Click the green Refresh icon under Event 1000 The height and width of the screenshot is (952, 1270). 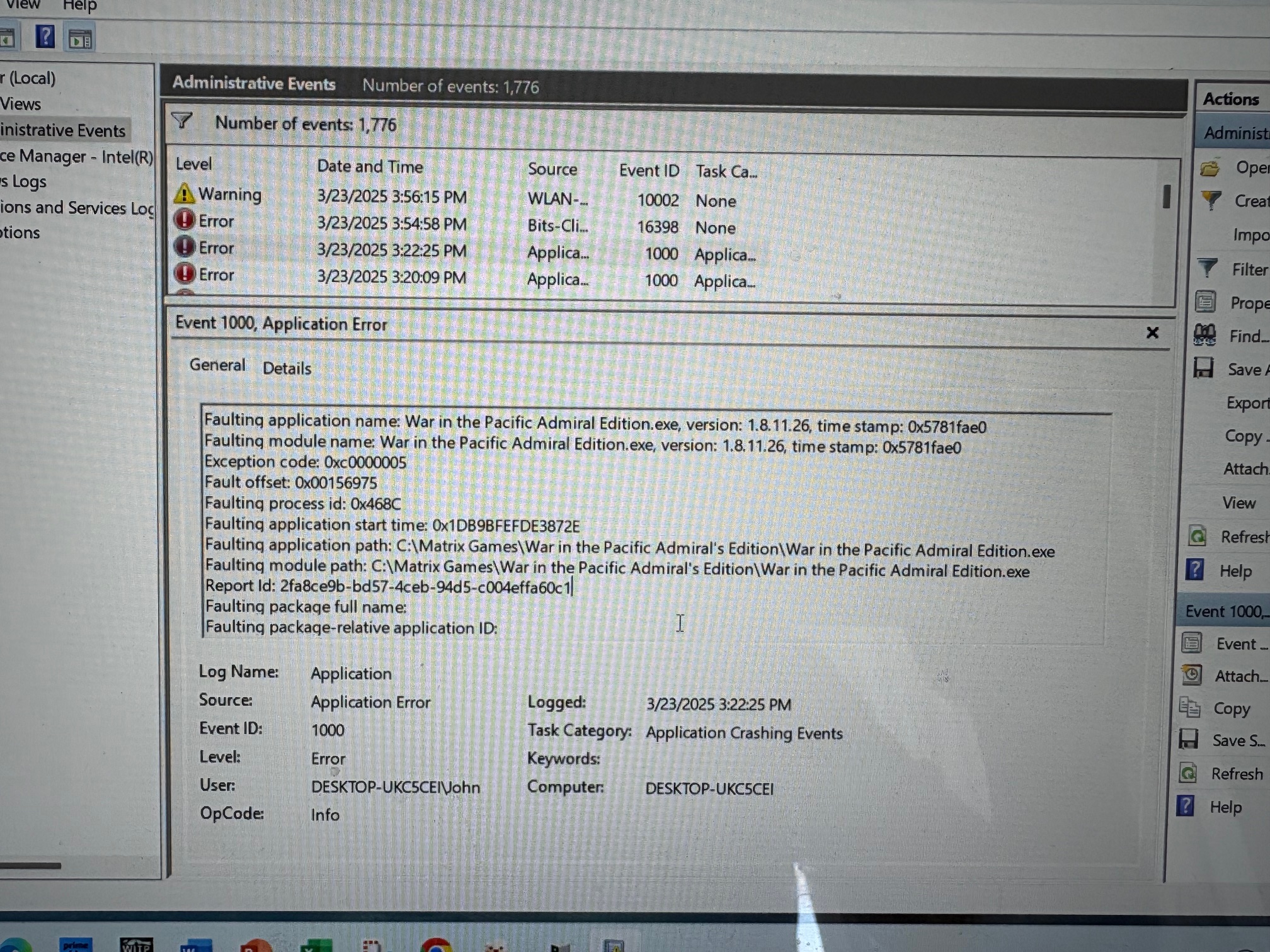point(1188,773)
